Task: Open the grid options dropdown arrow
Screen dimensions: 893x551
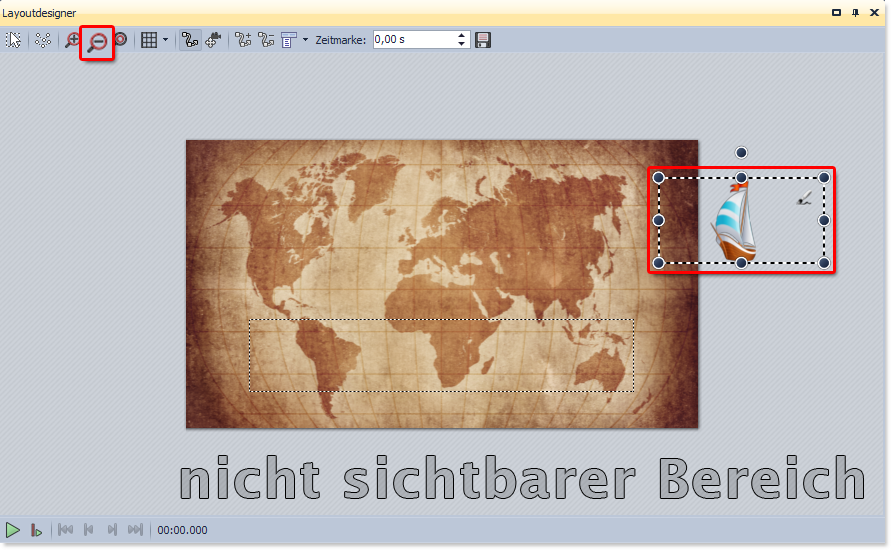Action: coord(165,40)
